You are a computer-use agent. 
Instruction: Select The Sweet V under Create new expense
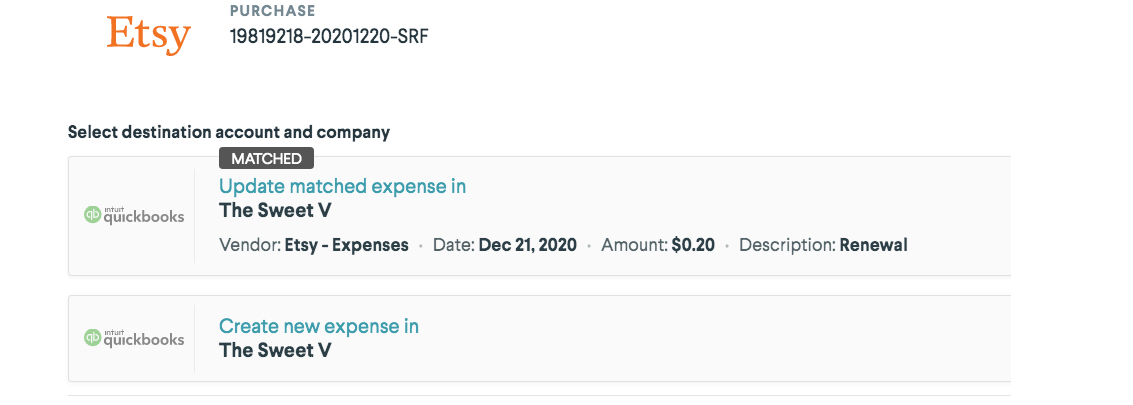(275, 350)
